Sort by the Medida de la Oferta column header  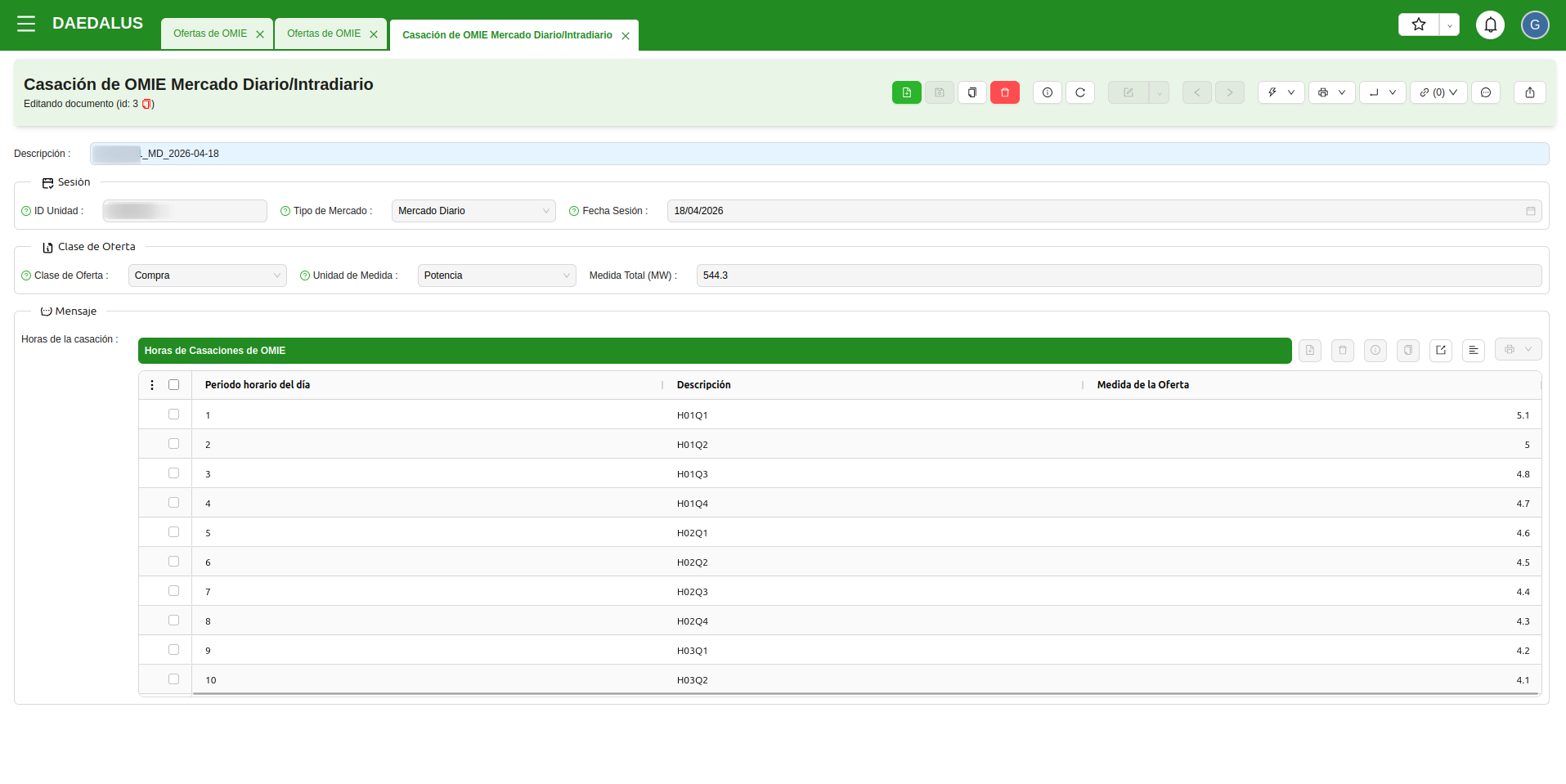1142,385
